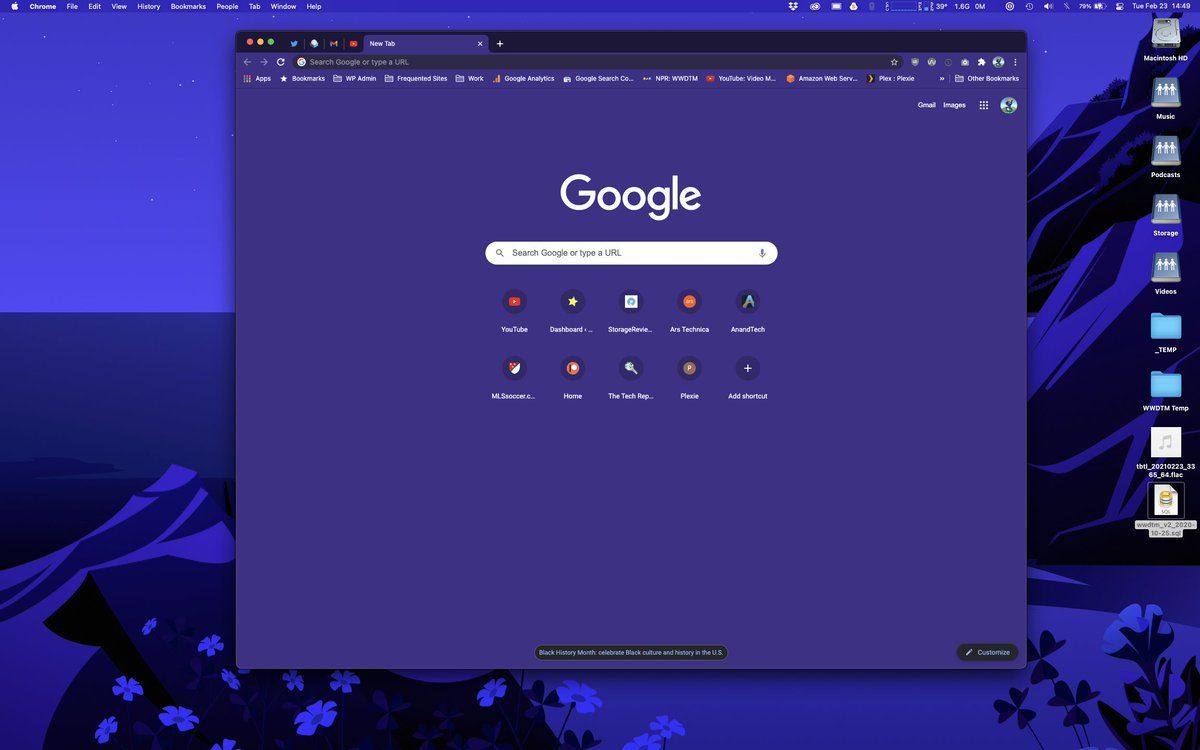This screenshot has width=1200, height=750.
Task: Open the Home shortcut tile
Action: click(573, 377)
